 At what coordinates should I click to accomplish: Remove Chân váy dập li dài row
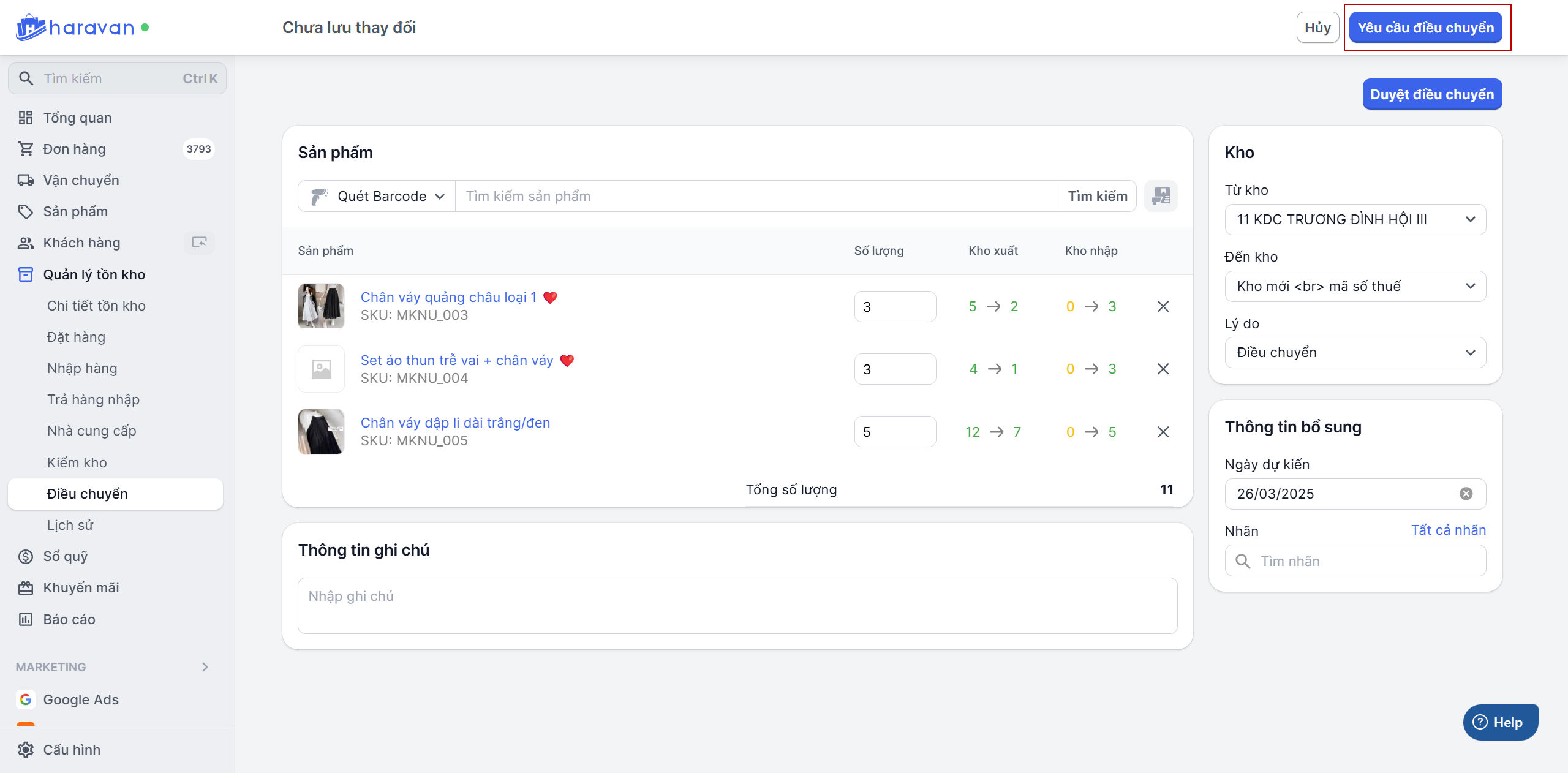(x=1163, y=432)
